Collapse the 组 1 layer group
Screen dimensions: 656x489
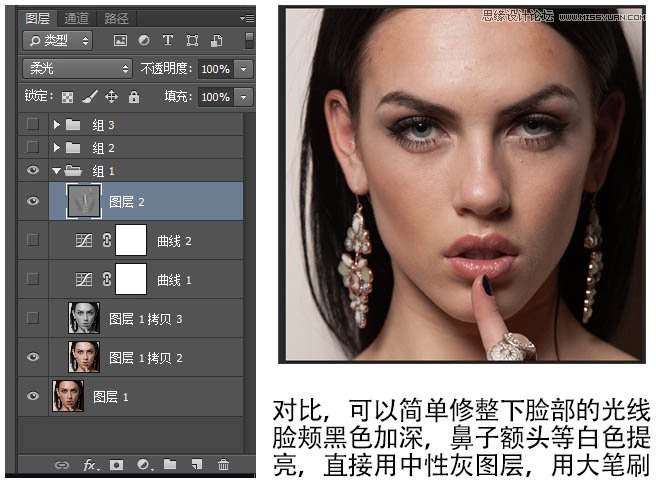(x=57, y=171)
